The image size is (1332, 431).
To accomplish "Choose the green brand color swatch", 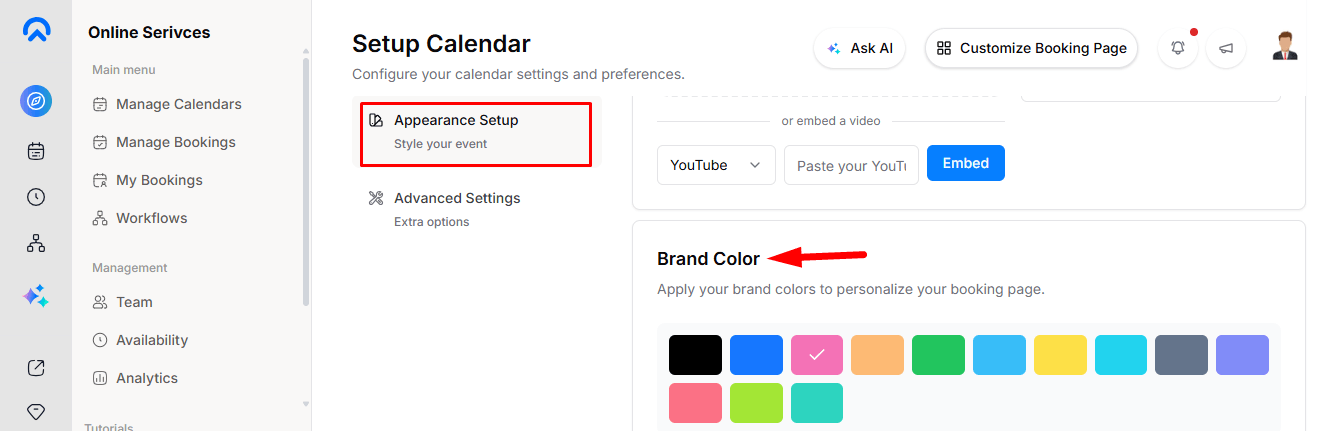I will tap(938, 355).
